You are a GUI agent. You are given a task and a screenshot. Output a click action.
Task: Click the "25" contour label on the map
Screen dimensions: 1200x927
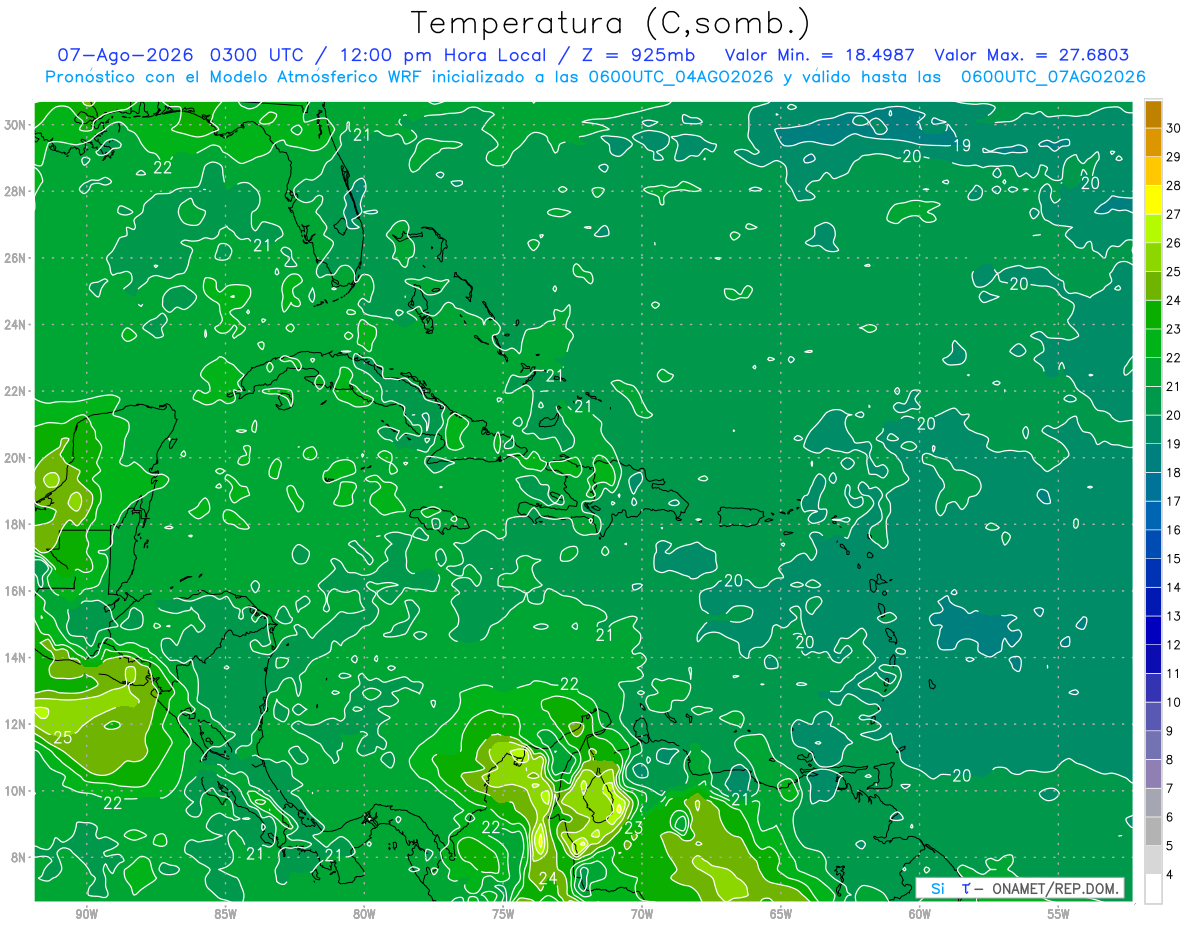[x=63, y=738]
